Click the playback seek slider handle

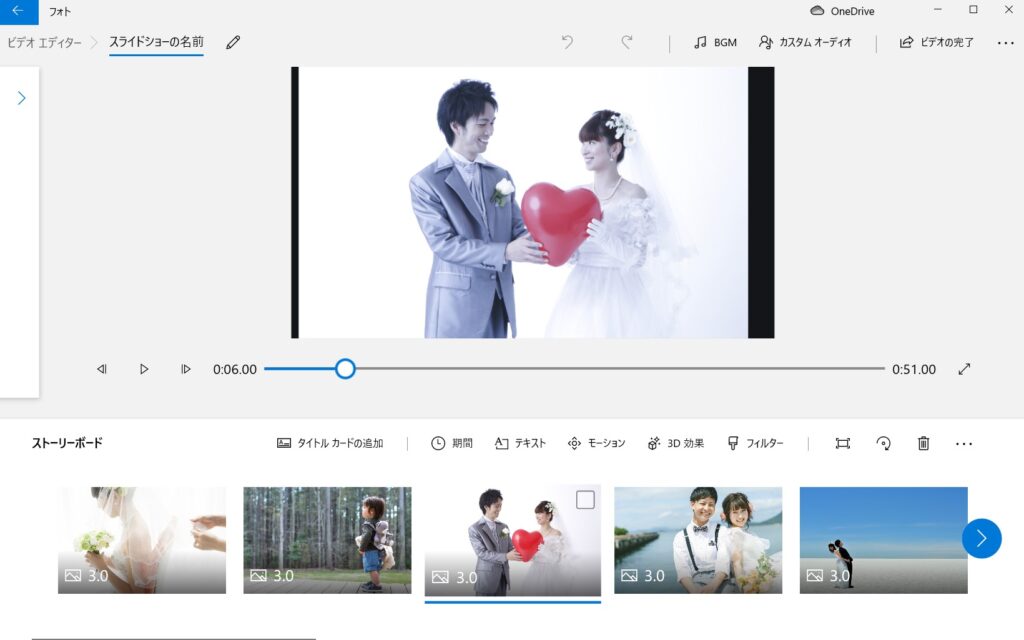(x=345, y=369)
